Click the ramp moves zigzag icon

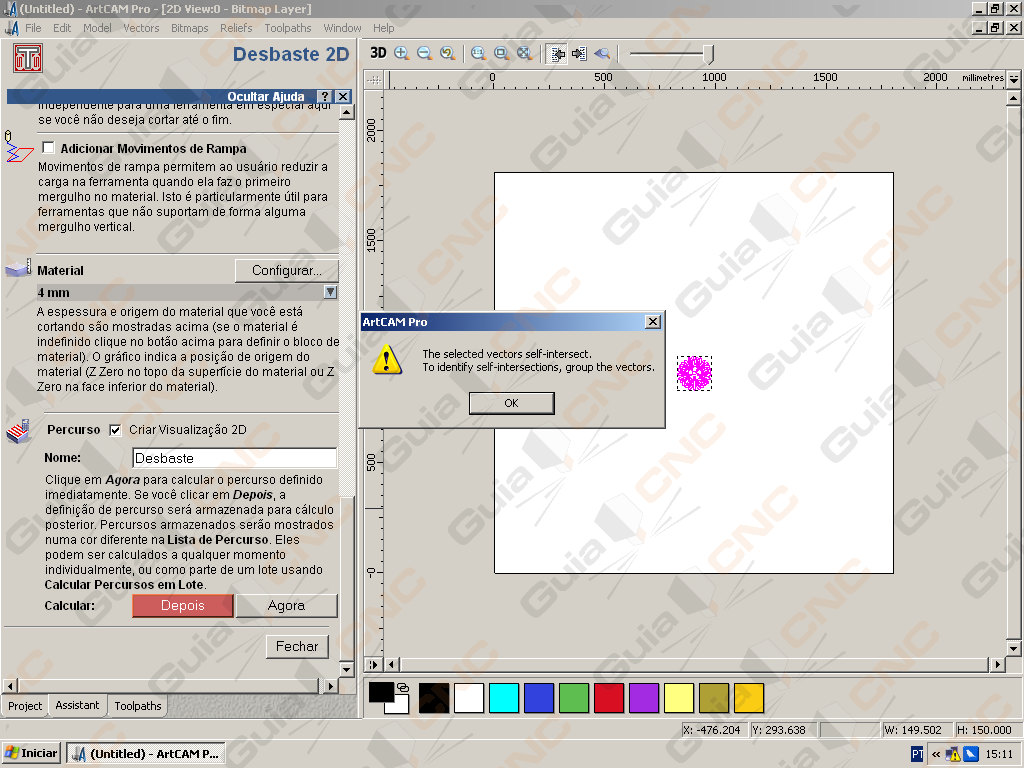point(18,147)
